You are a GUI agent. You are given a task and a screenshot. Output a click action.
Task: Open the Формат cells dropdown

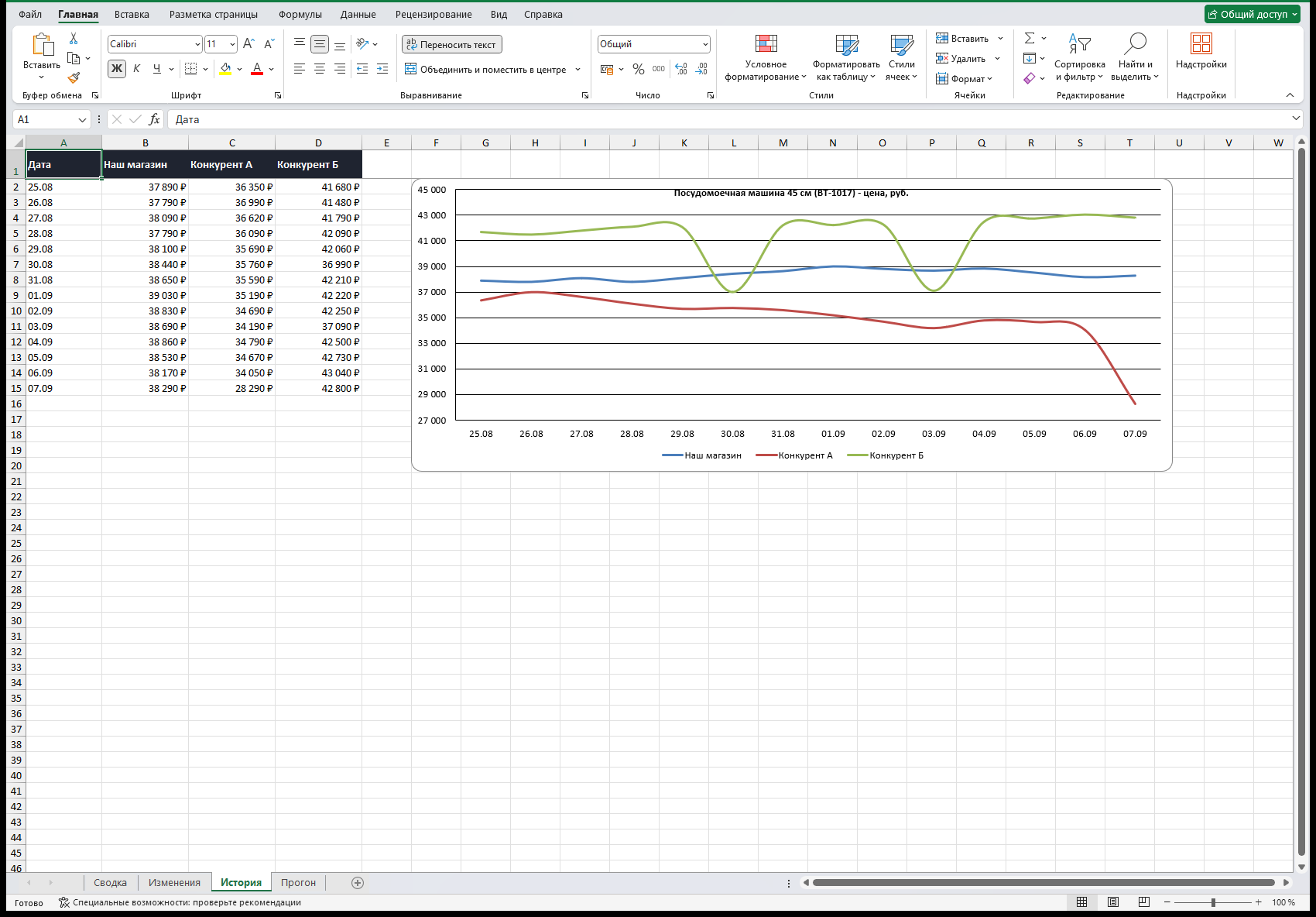tap(965, 78)
